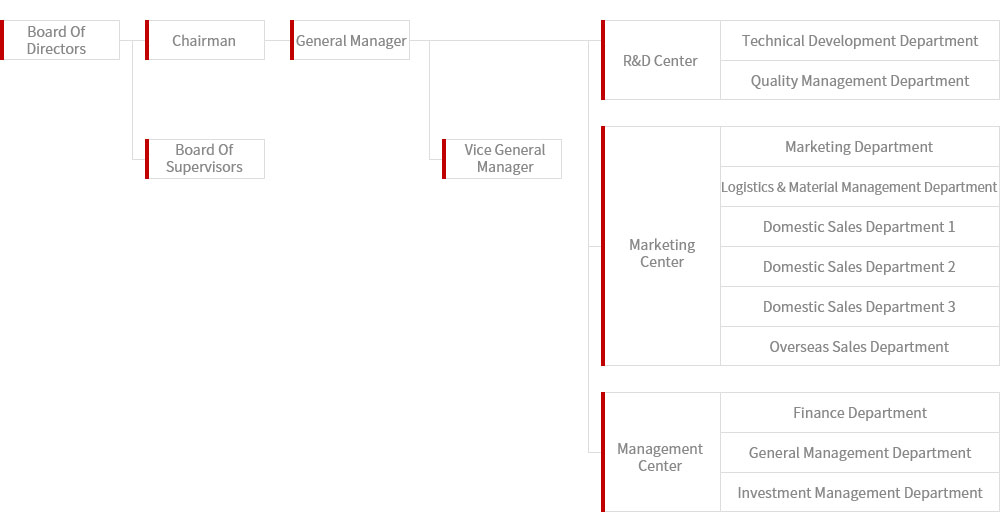Open Overseas Sales Department
The width and height of the screenshot is (1000, 512).
click(859, 347)
